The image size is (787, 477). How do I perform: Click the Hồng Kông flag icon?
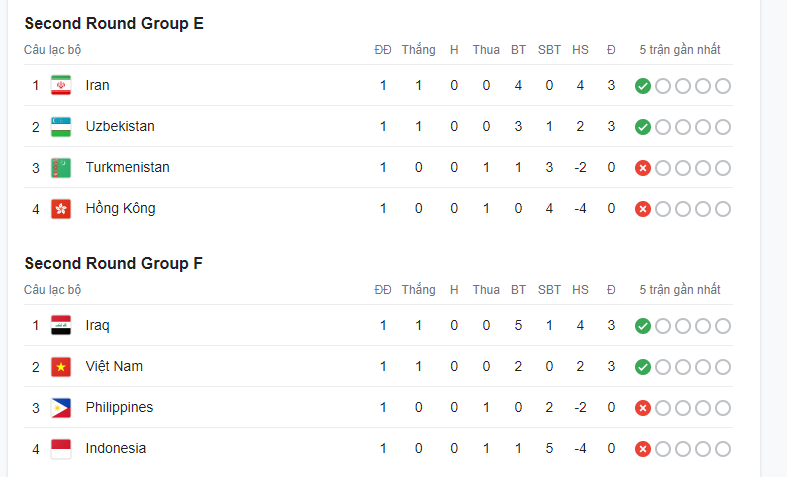pyautogui.click(x=61, y=209)
